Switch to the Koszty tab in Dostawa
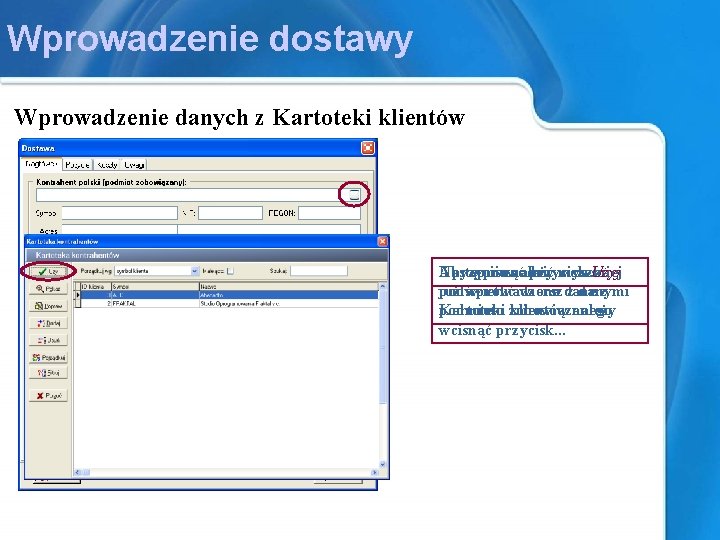 pyautogui.click(x=107, y=164)
